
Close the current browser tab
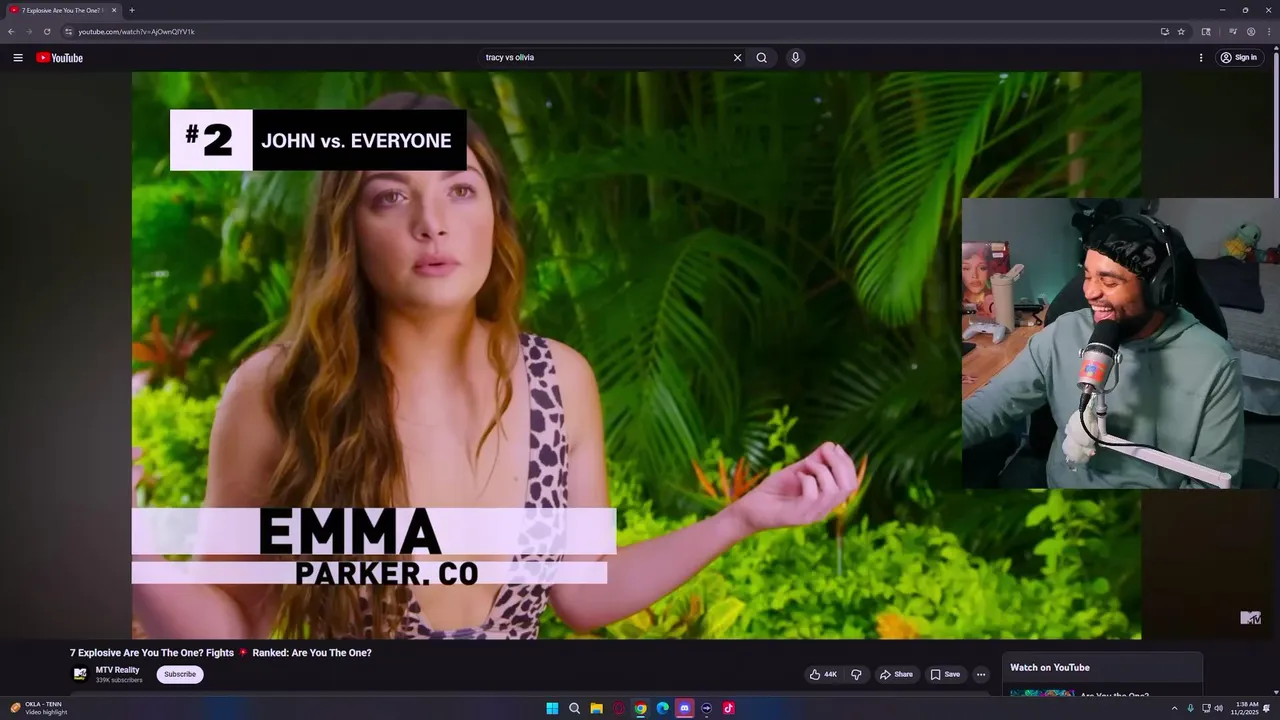pyautogui.click(x=114, y=10)
